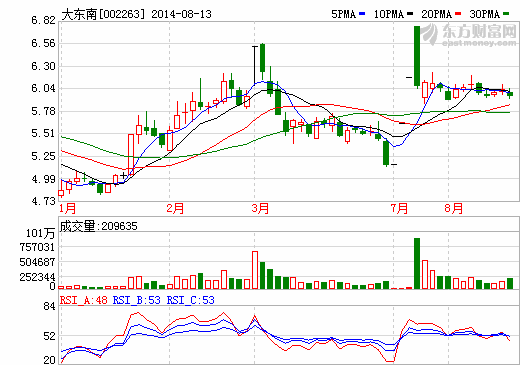Image resolution: width=520 pixels, height=365 pixels.
Task: Click the green candlestick dropping to 5.15 before July
Action: point(386,153)
